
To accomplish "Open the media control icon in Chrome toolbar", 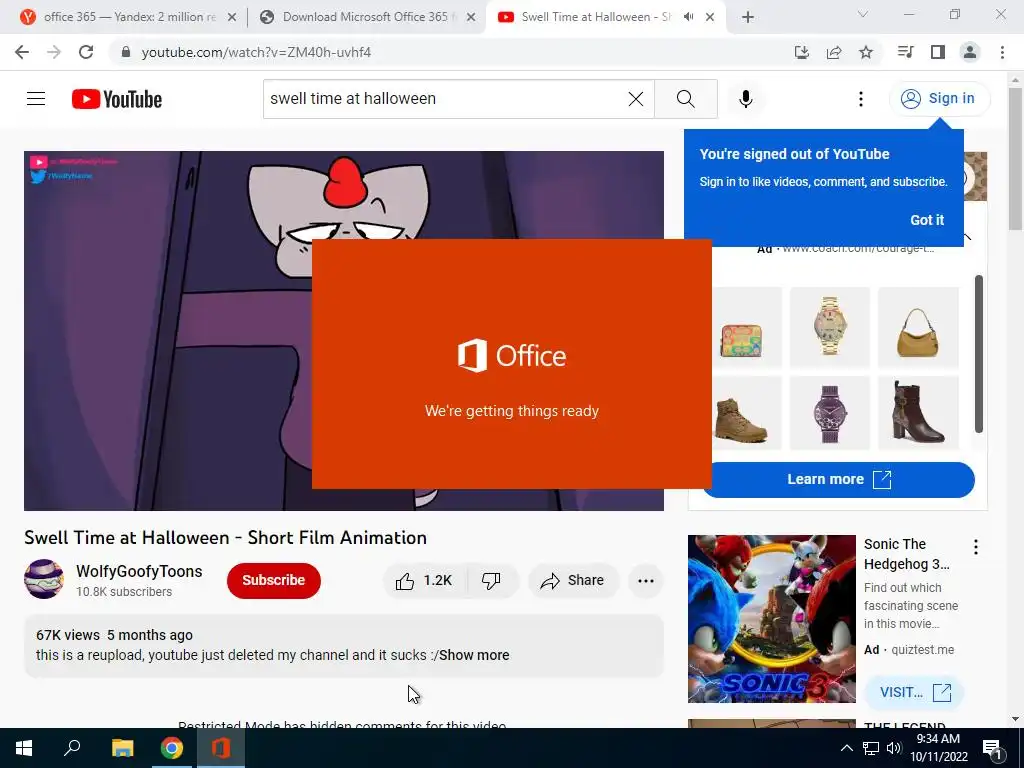I will tap(905, 52).
